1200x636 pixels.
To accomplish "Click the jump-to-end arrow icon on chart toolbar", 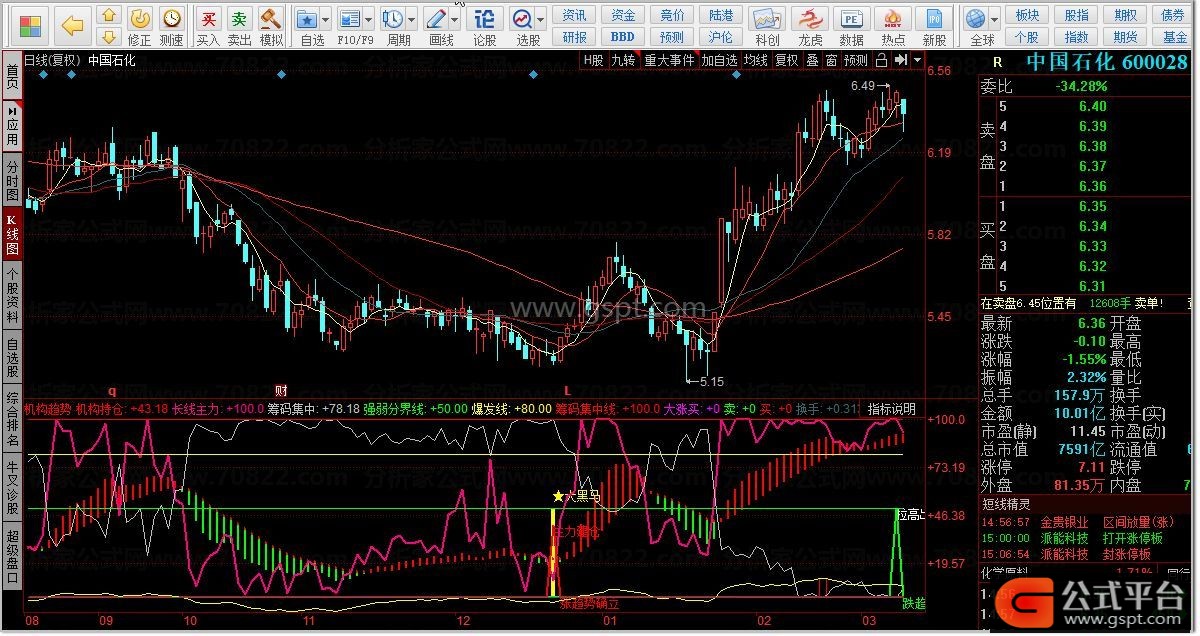I will (902, 60).
